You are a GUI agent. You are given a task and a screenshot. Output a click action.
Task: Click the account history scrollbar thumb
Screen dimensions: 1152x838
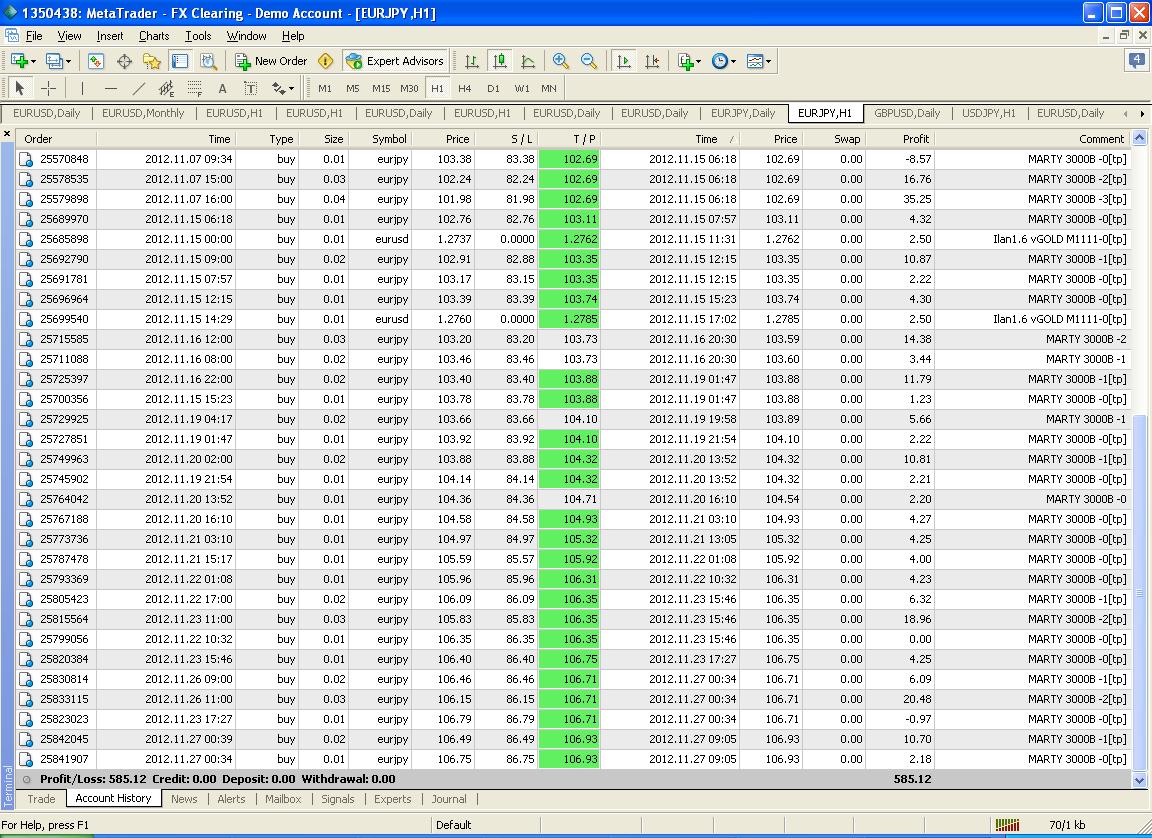(x=1140, y=591)
